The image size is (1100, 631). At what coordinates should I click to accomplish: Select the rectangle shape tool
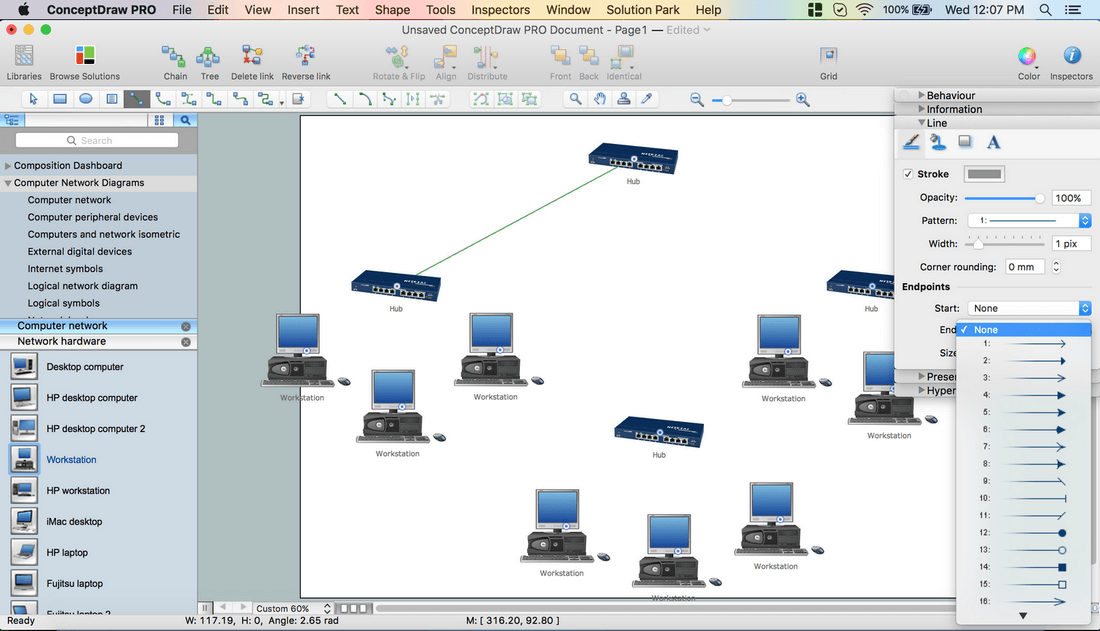pos(60,99)
